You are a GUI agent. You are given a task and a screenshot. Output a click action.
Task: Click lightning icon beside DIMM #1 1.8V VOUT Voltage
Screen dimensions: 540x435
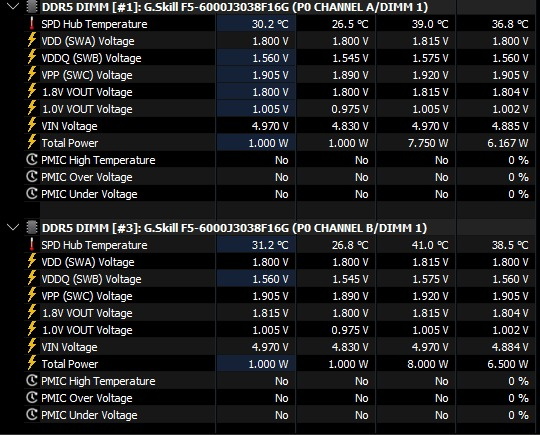click(x=32, y=91)
